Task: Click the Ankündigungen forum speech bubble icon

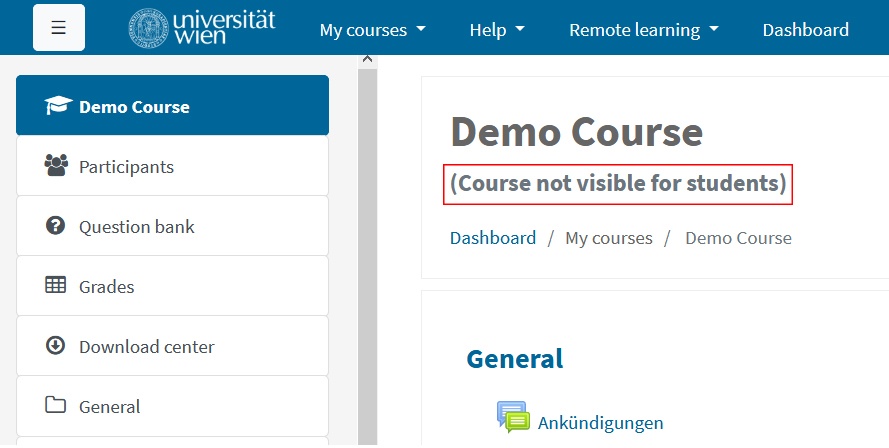Action: click(513, 417)
